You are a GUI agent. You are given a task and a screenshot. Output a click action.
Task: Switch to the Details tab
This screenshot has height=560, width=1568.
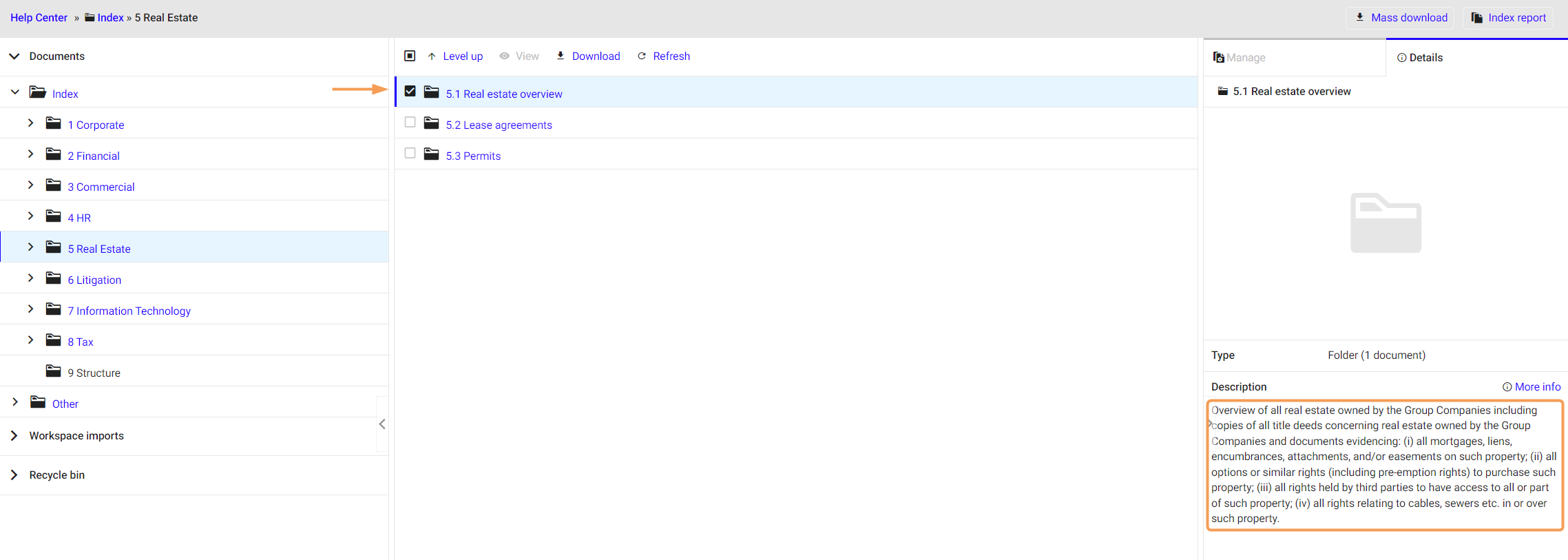click(x=1477, y=58)
